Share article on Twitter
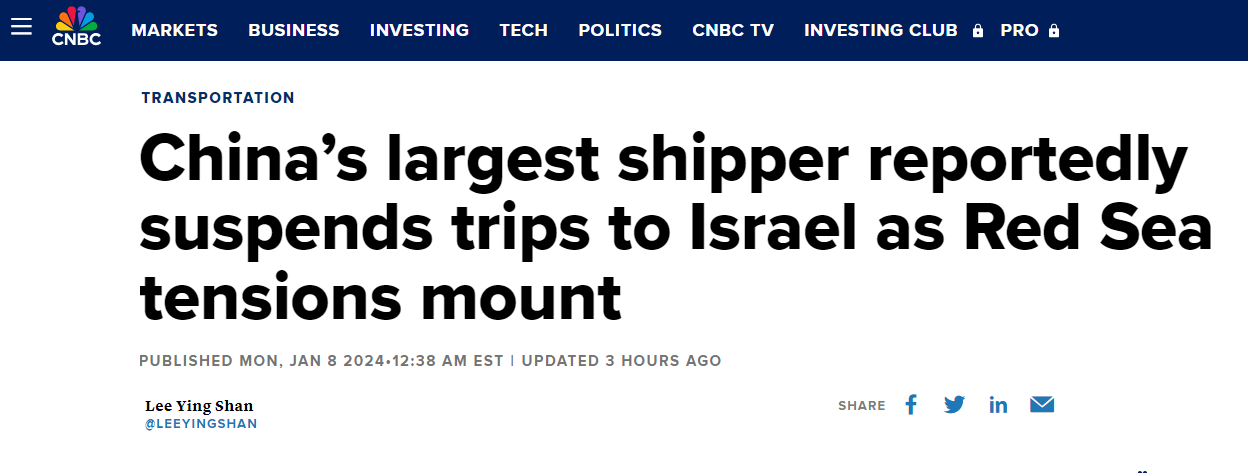Screen dimensions: 1248x473 [954, 405]
